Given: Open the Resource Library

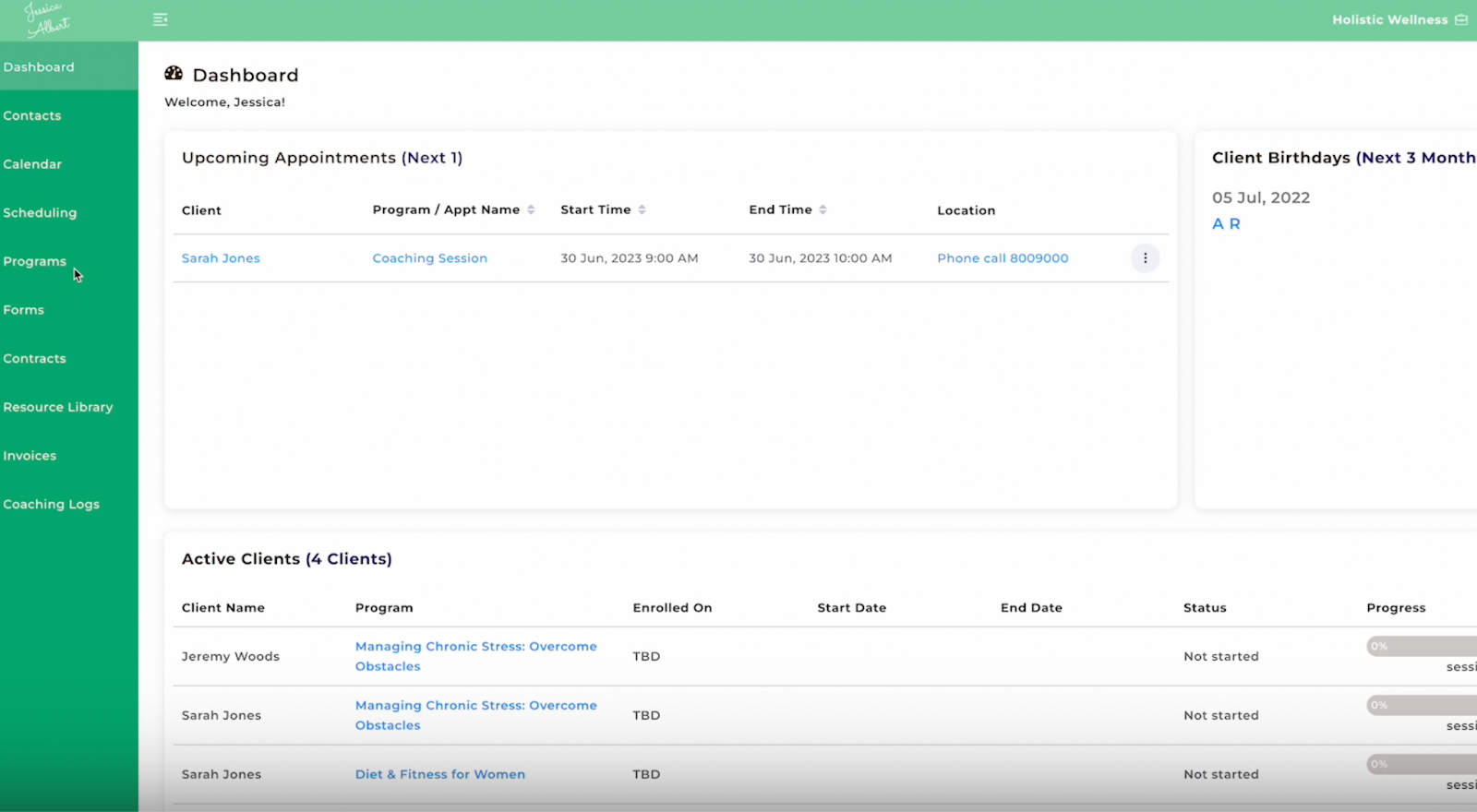Looking at the screenshot, I should click(x=58, y=407).
